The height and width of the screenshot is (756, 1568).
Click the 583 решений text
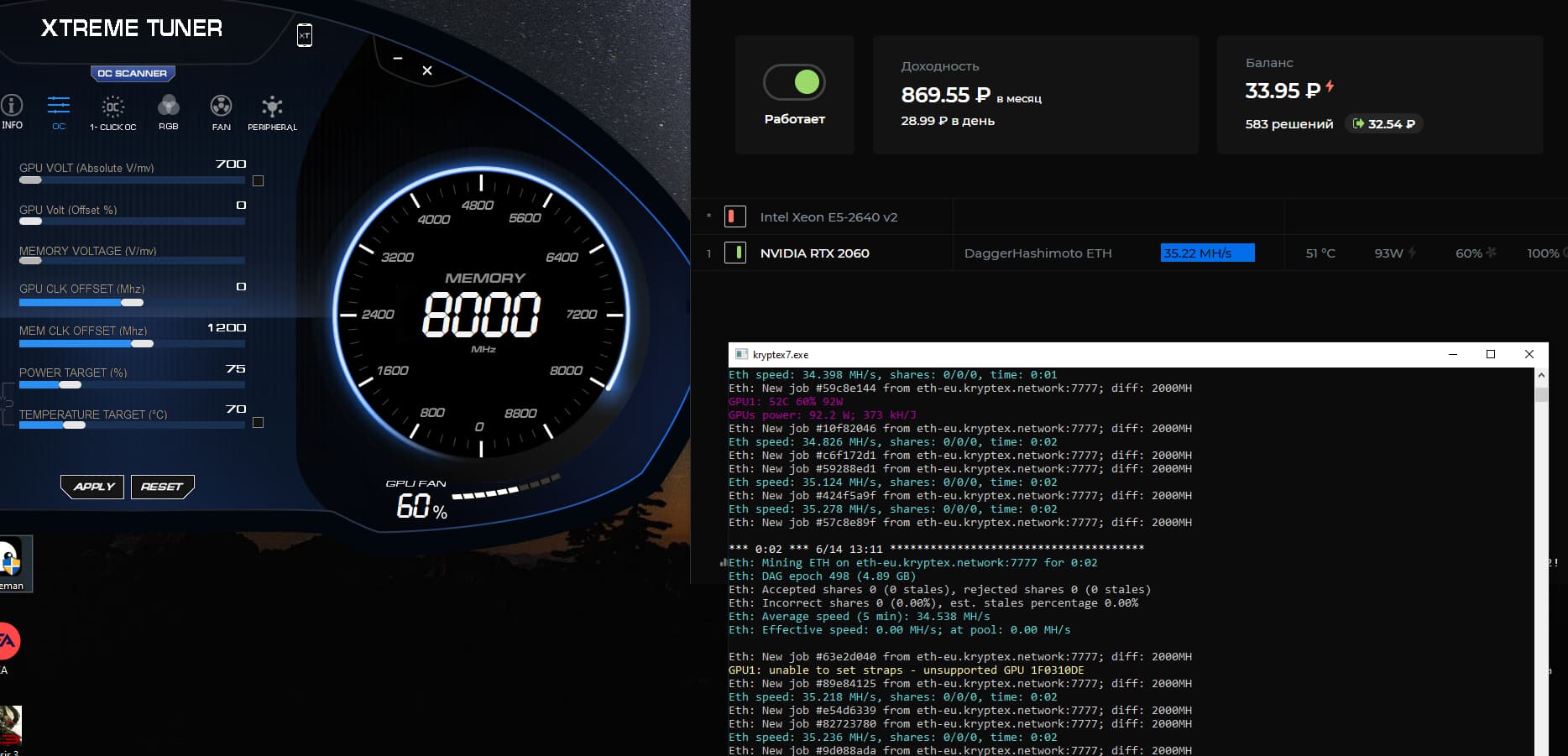[1289, 124]
